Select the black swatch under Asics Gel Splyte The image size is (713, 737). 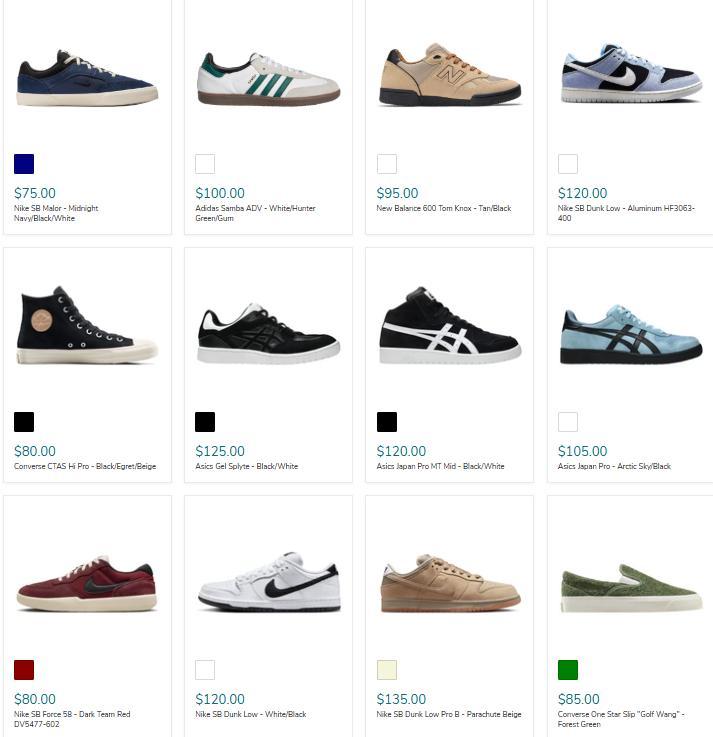[205, 422]
